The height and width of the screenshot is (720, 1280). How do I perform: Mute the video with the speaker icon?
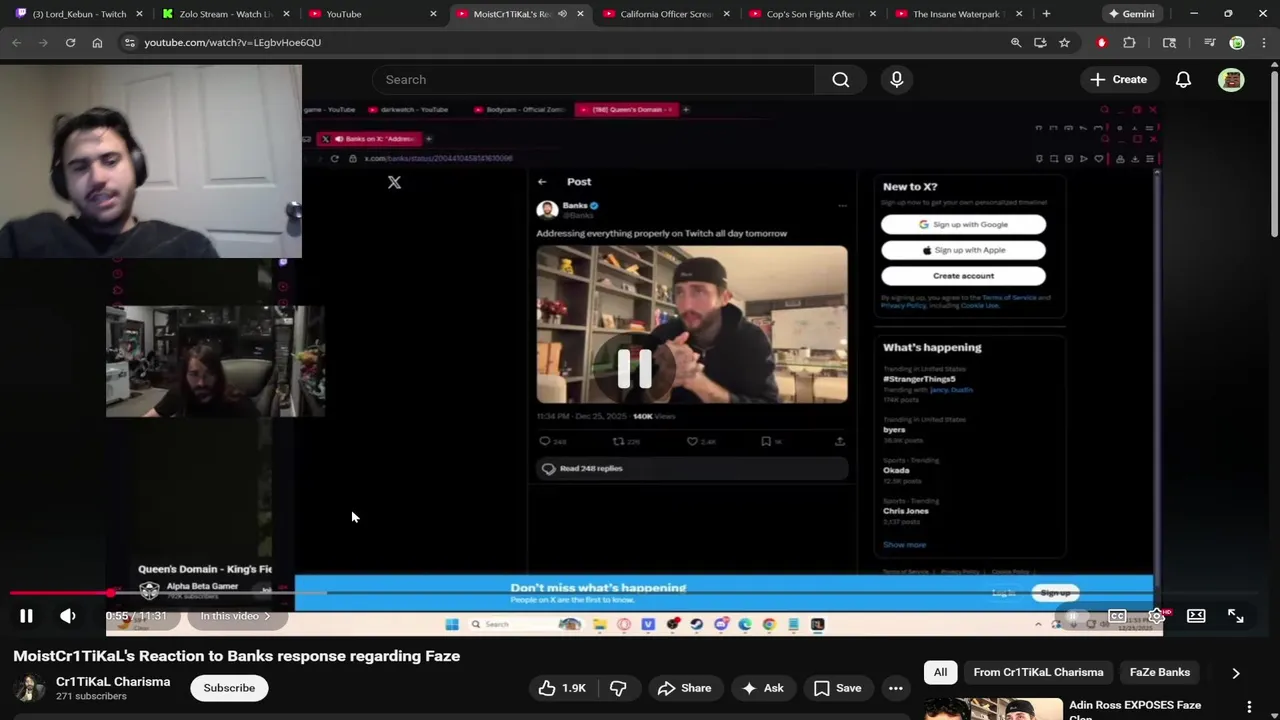coord(67,616)
